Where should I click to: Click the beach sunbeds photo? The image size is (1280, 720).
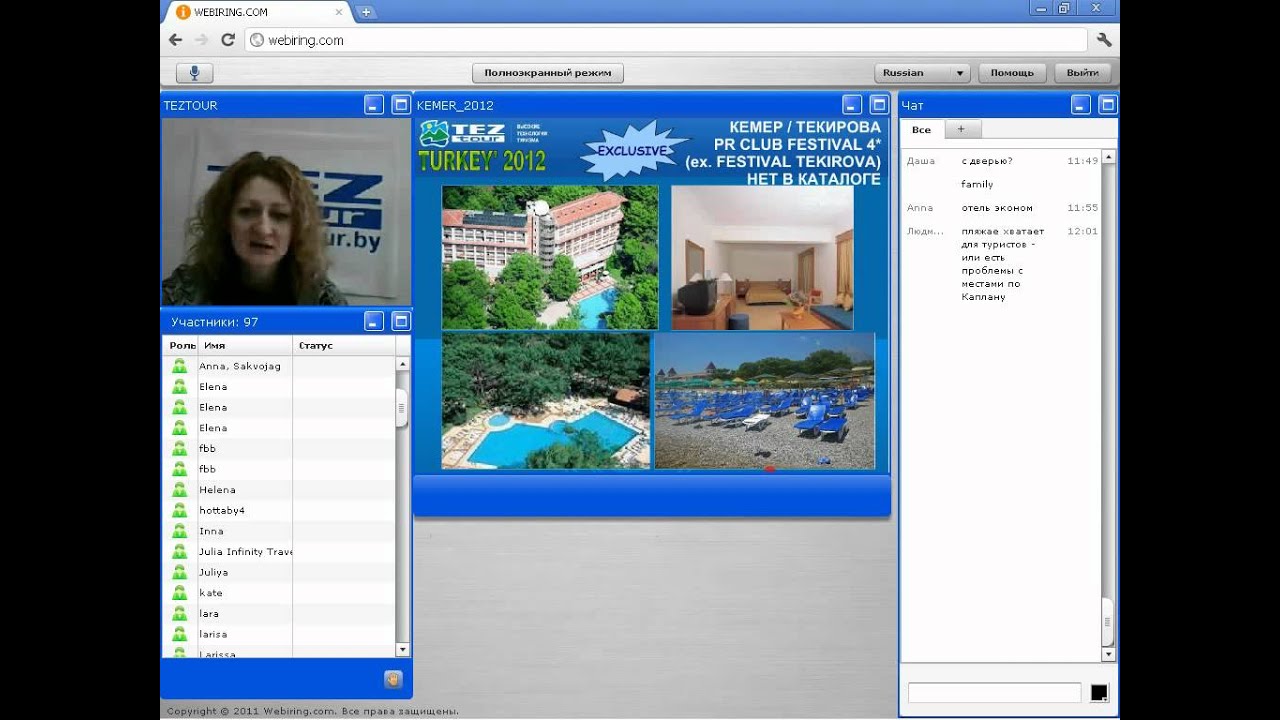pos(765,401)
